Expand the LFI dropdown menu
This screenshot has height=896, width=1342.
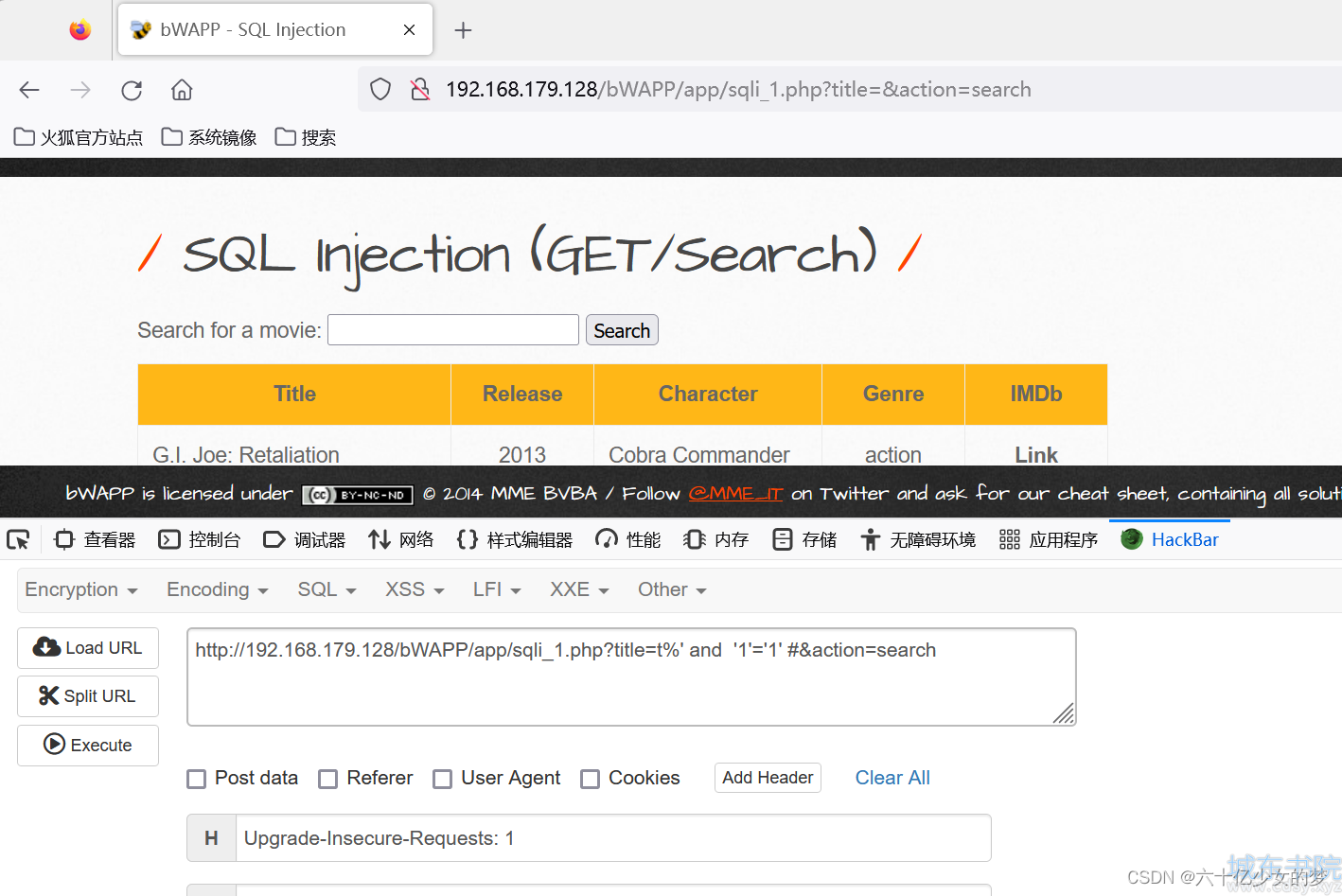[x=497, y=589]
